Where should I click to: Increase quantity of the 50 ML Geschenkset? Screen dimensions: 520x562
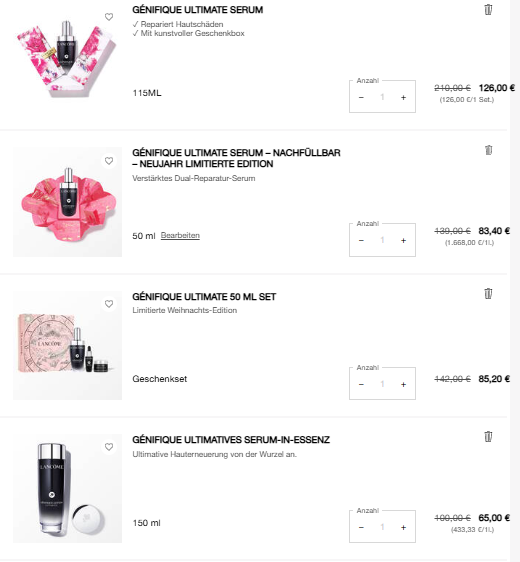(x=404, y=385)
